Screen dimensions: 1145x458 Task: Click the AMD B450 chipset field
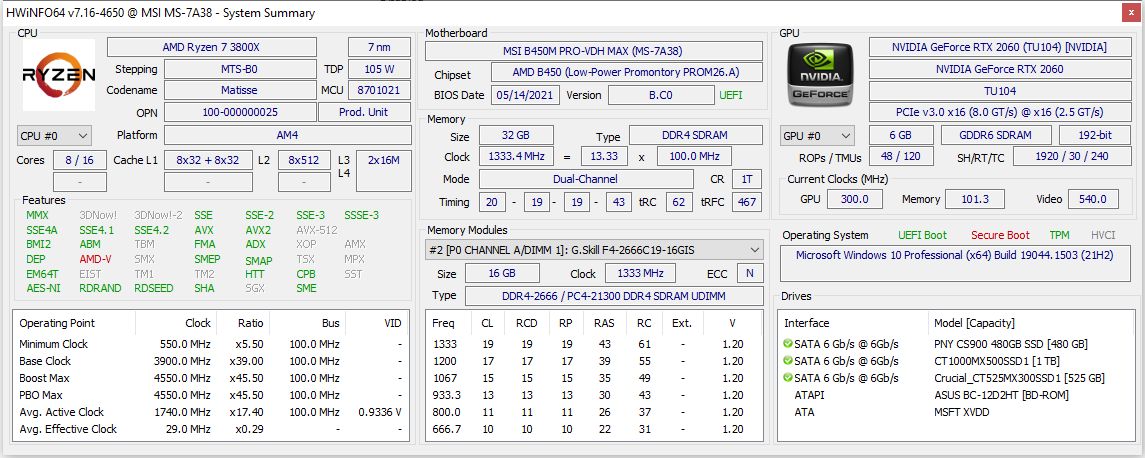pyautogui.click(x=627, y=72)
